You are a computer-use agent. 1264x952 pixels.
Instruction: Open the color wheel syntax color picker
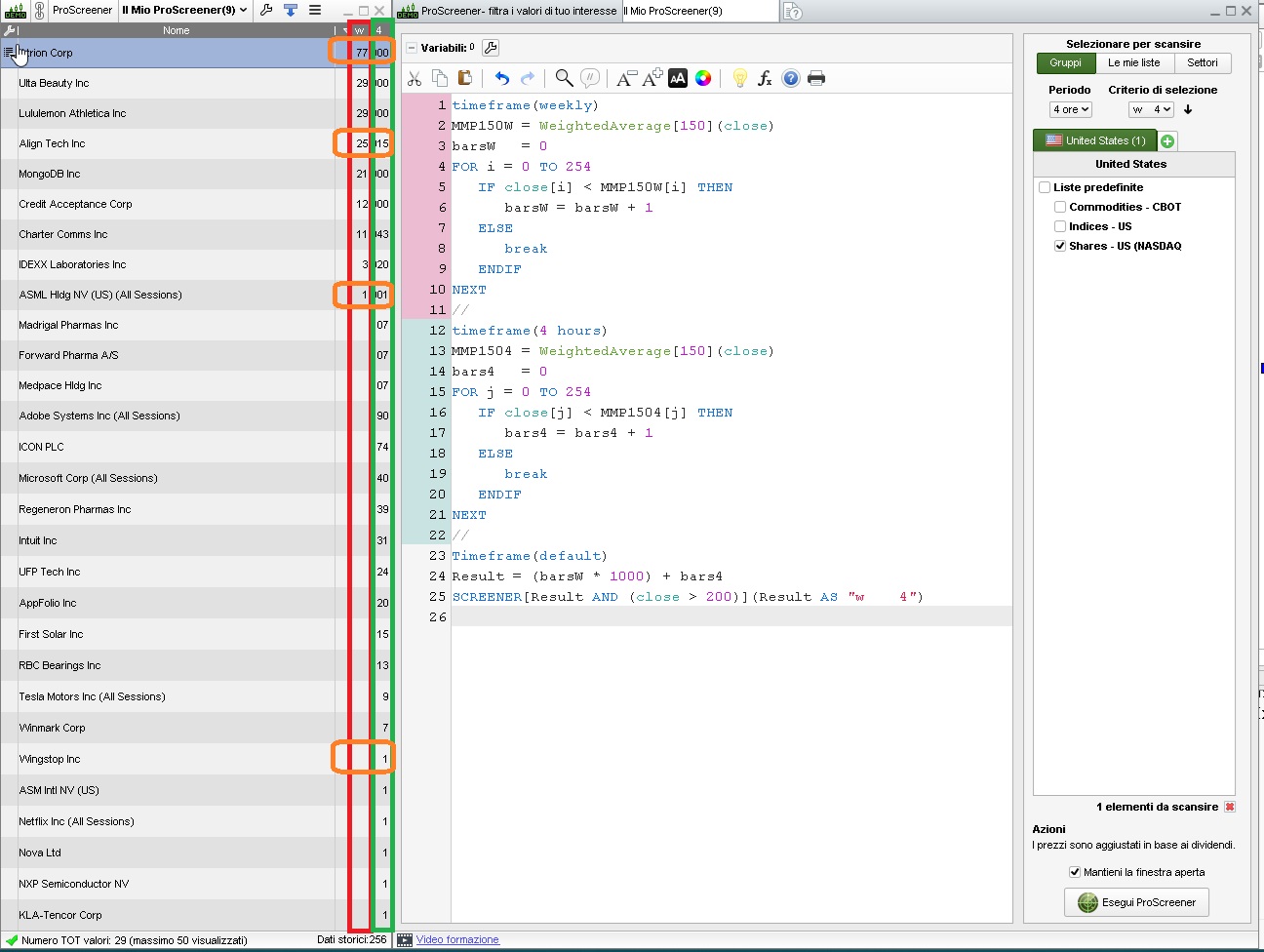[703, 79]
